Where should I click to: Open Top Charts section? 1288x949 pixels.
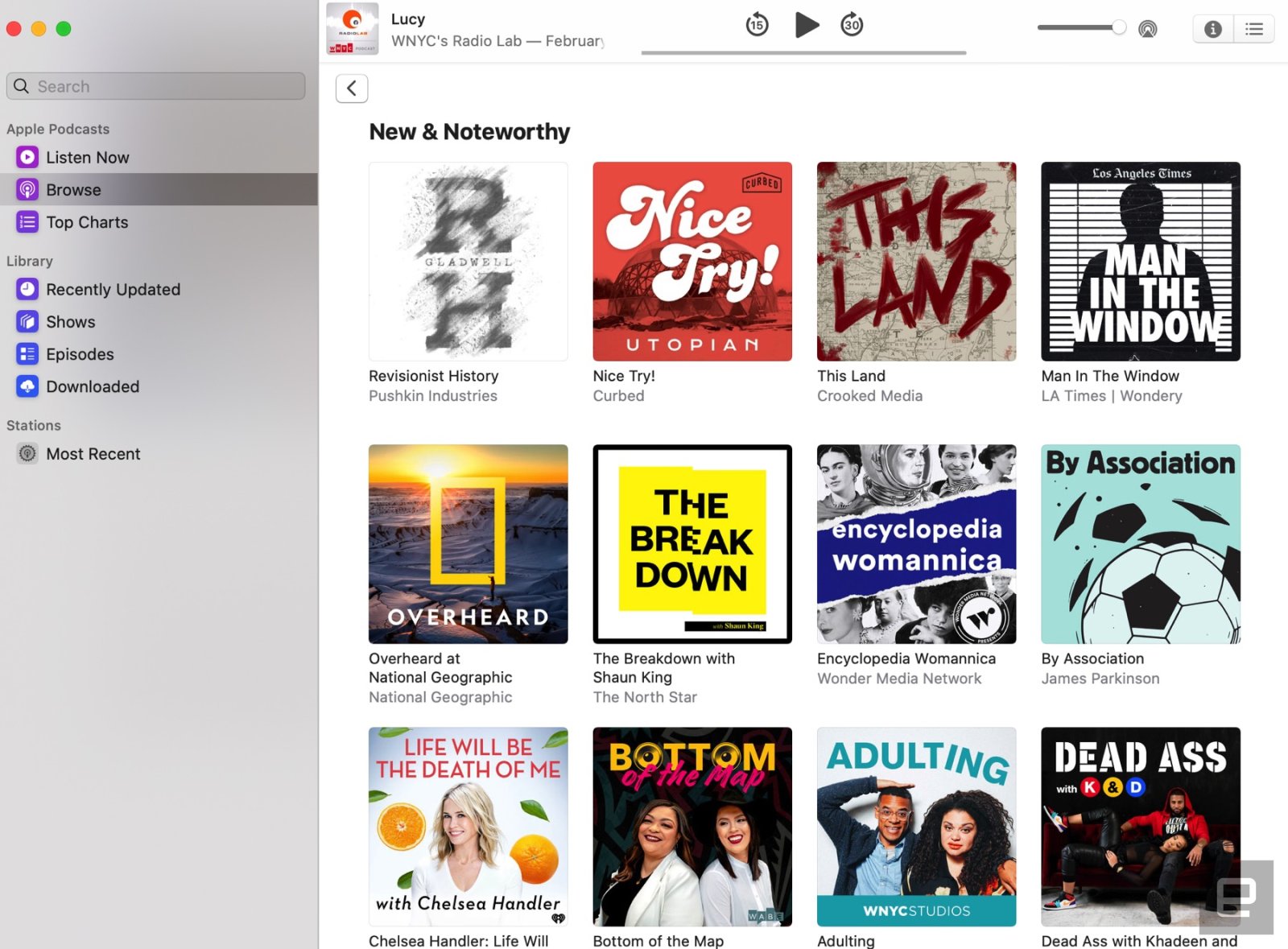(x=159, y=222)
